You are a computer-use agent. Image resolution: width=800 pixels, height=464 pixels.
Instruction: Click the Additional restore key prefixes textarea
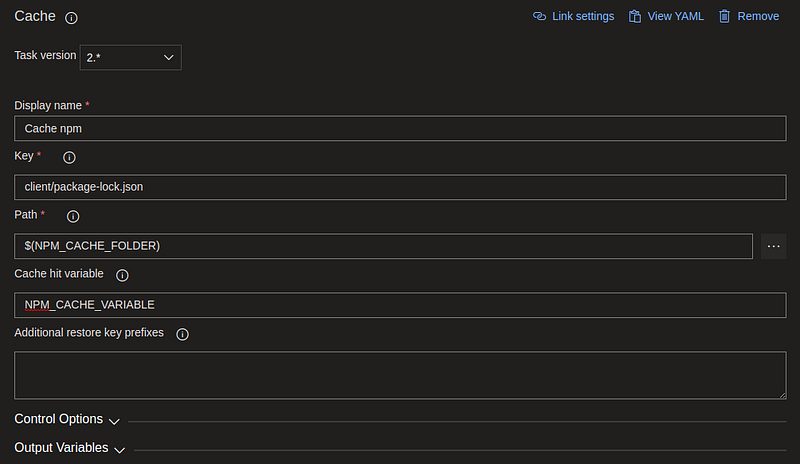(400, 375)
